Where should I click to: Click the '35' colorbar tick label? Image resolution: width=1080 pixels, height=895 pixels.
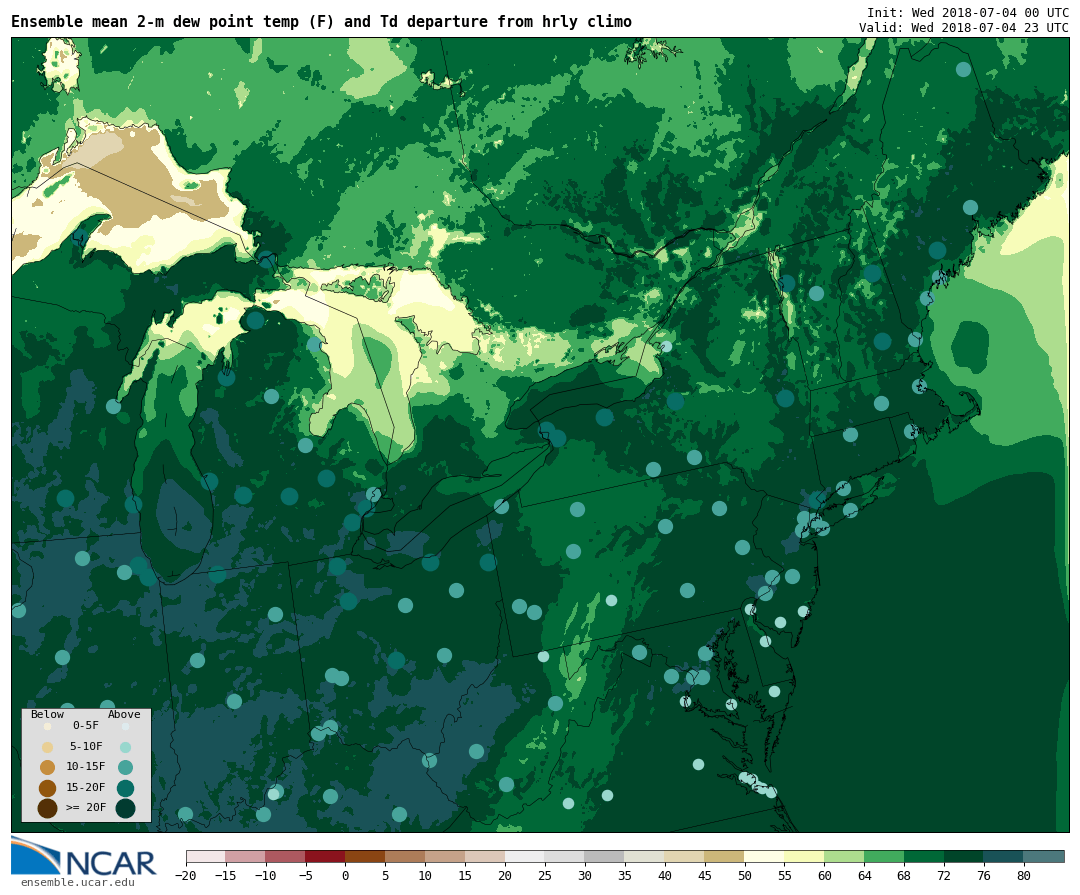pos(624,876)
